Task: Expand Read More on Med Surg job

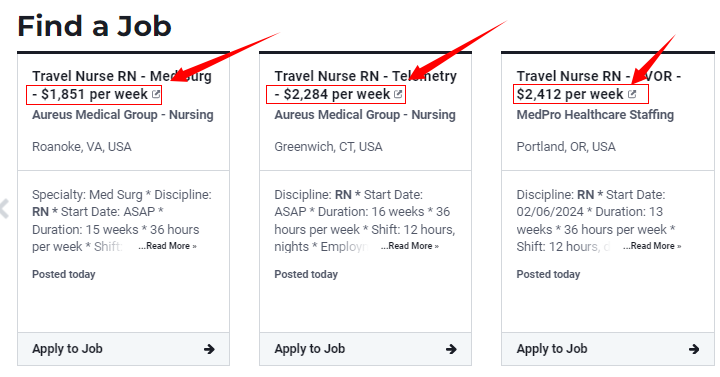Action: coord(168,246)
